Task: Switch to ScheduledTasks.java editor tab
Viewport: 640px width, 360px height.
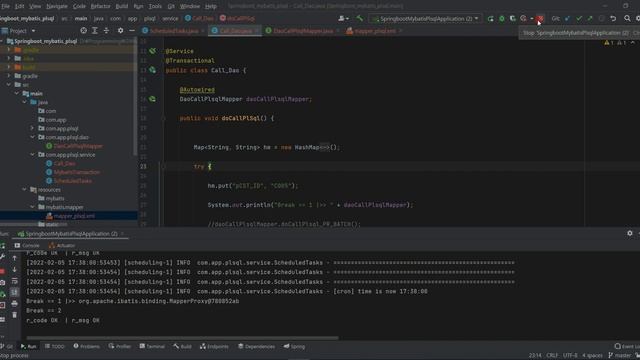Action: [x=174, y=31]
